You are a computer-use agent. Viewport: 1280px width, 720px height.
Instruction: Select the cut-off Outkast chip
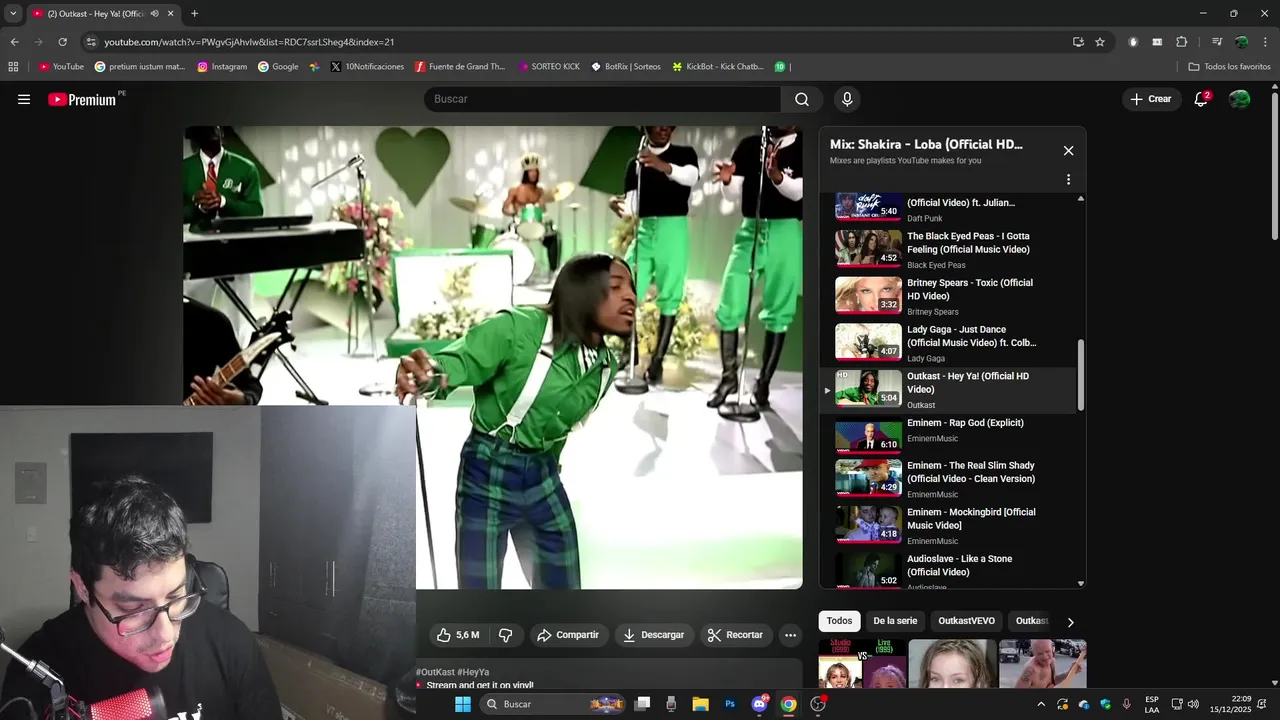pos(1031,621)
